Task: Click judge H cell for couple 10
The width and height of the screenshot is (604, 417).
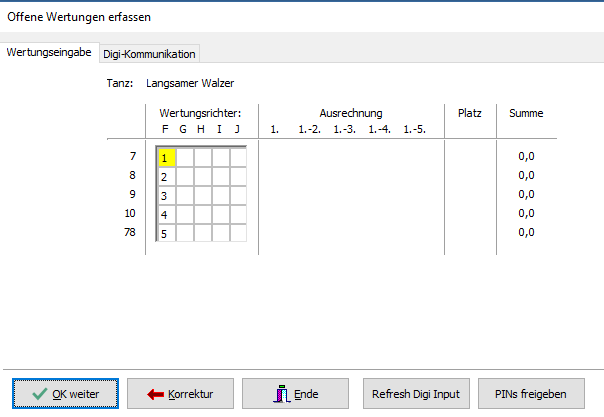Action: 202,214
